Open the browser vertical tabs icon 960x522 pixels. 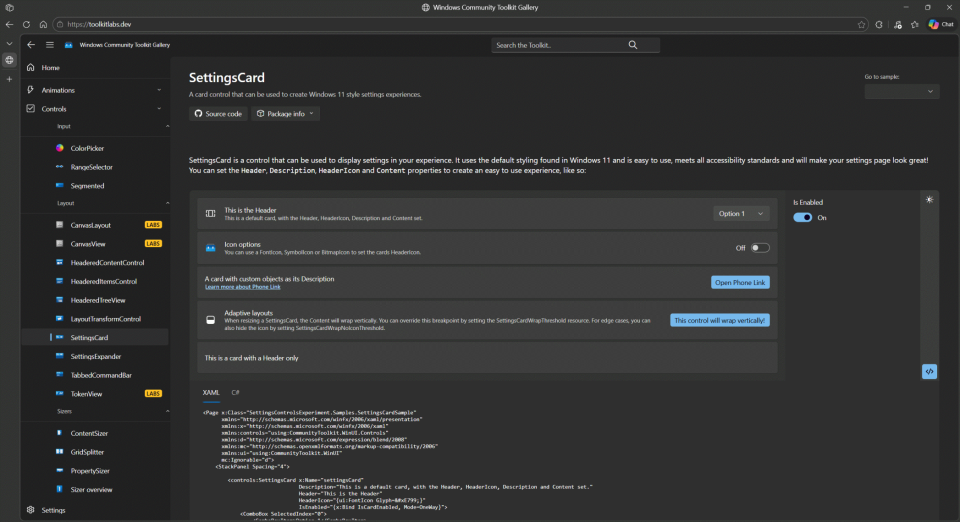pos(9,7)
